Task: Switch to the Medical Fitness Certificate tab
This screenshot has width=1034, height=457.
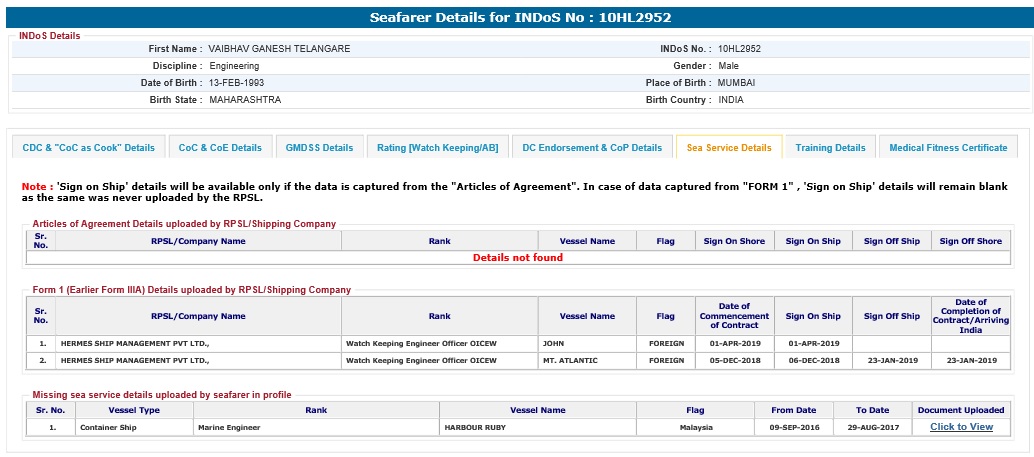Action: point(948,148)
